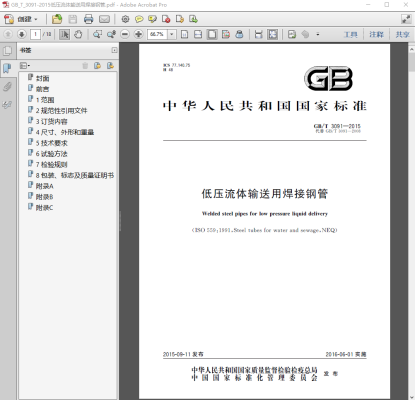
Task: Click the plus zoom in button
Action: click(139, 34)
